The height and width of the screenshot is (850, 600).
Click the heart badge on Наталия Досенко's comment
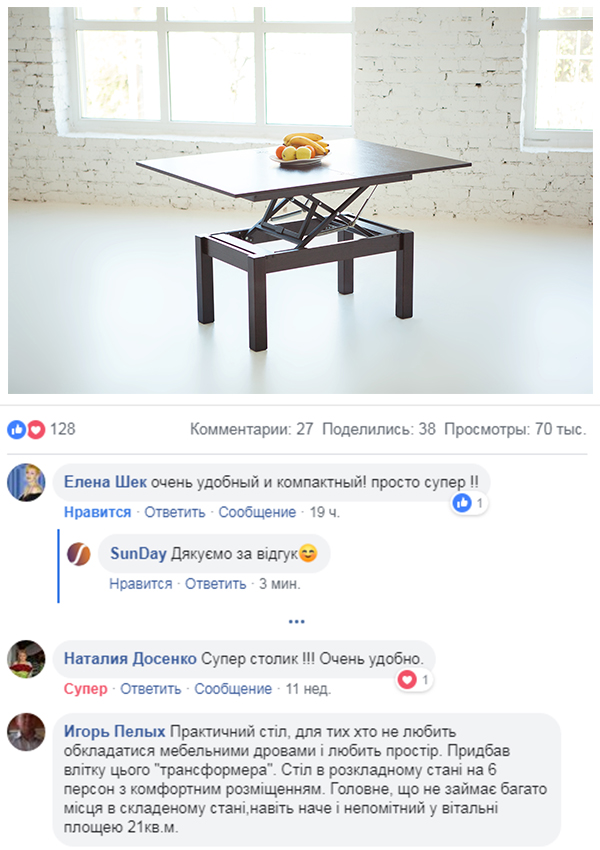pos(415,680)
